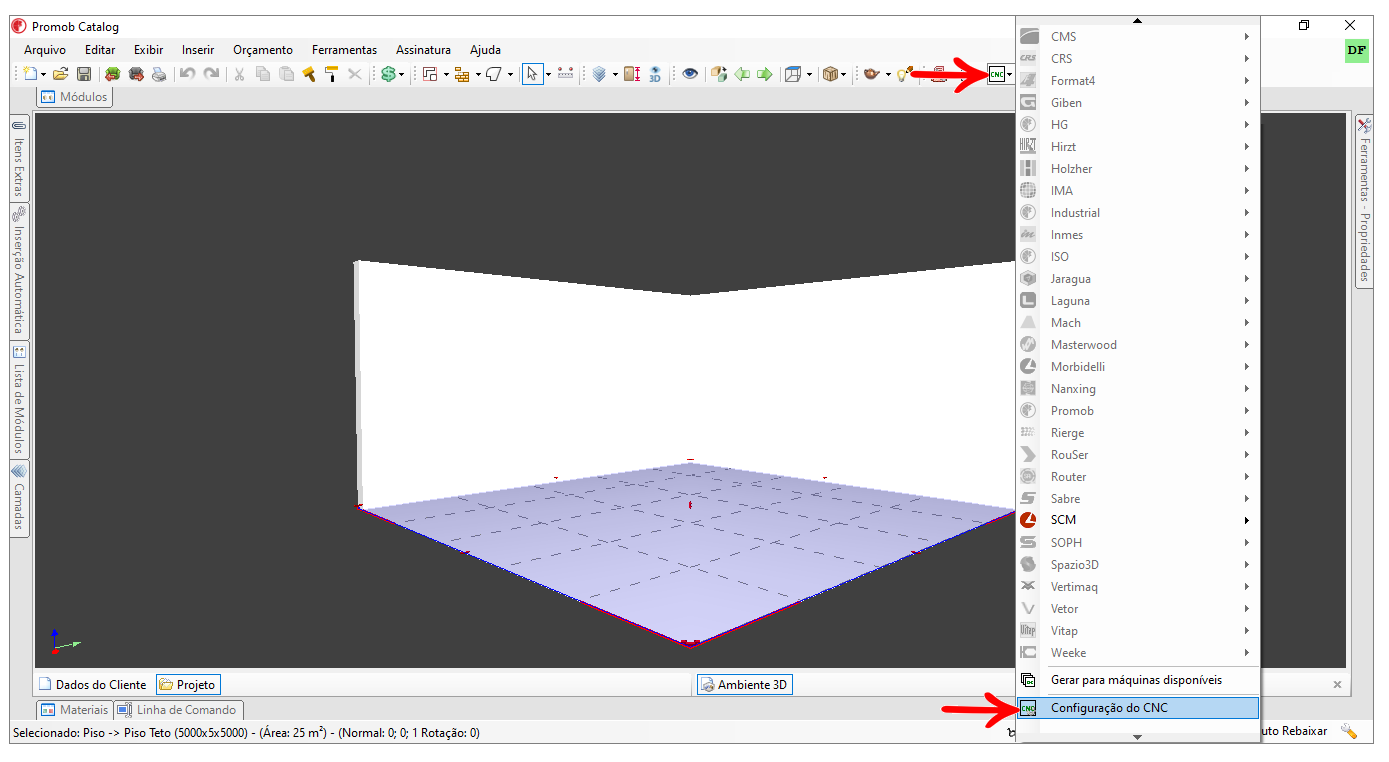Delete the selection using the X icon

355,74
